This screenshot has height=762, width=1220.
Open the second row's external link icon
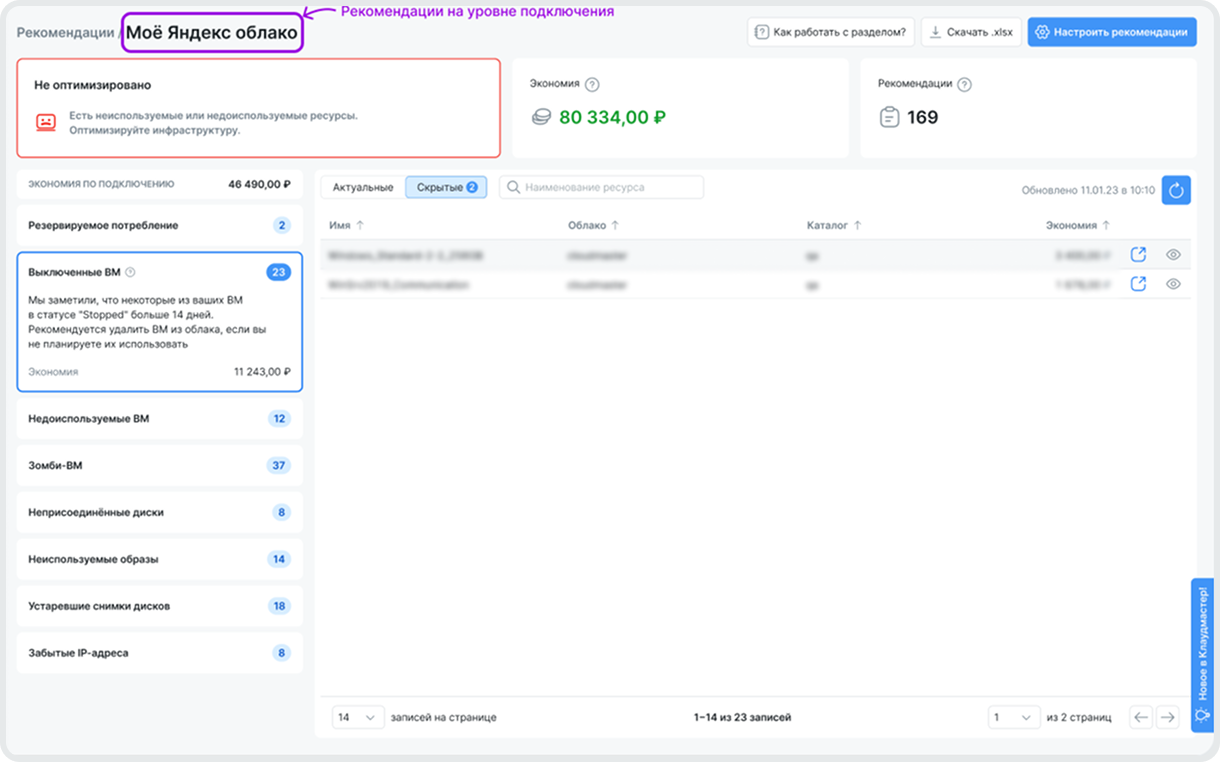click(1138, 284)
